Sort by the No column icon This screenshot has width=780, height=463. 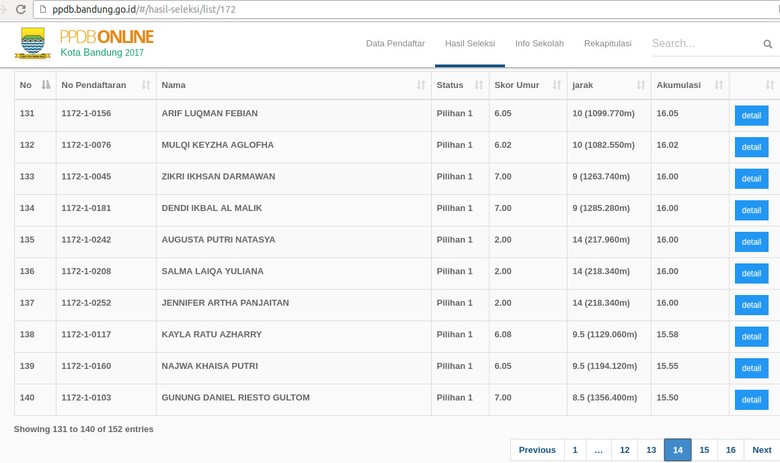(46, 85)
